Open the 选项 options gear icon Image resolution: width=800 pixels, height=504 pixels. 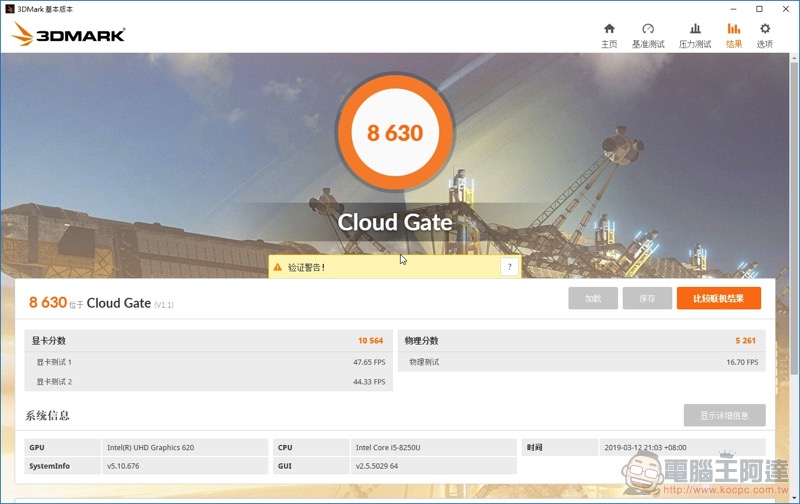pyautogui.click(x=765, y=29)
